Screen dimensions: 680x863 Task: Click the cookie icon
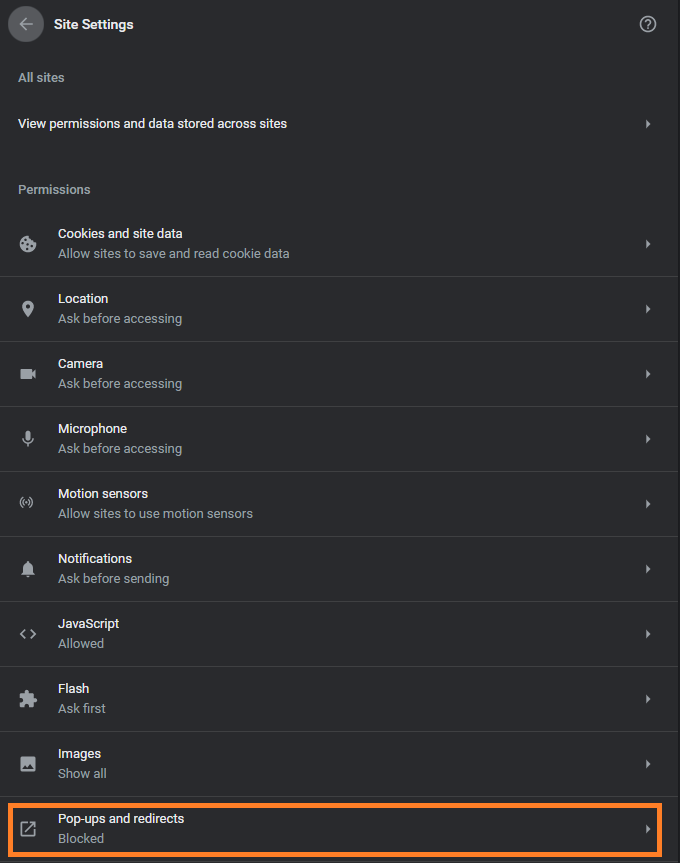tap(28, 244)
